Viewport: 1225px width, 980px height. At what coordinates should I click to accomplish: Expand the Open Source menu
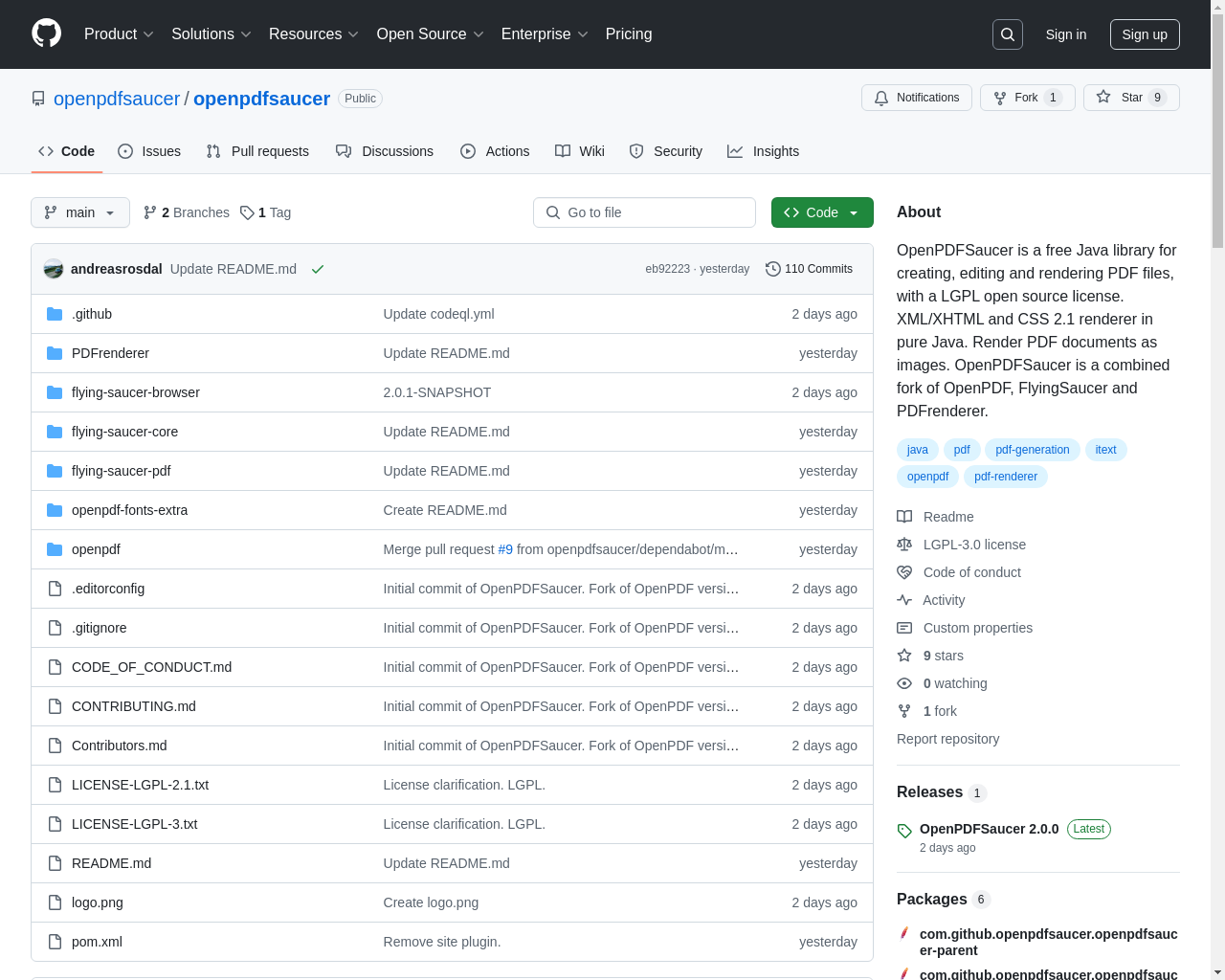[x=431, y=34]
